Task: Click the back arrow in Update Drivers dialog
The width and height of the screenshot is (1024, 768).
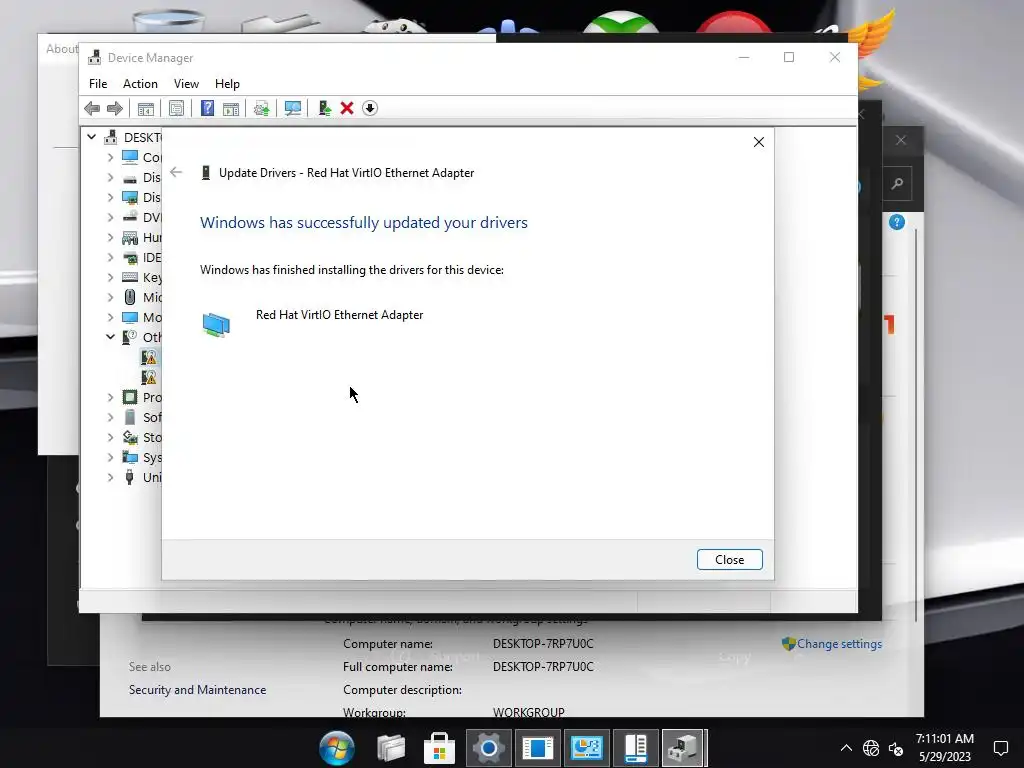Action: point(176,172)
